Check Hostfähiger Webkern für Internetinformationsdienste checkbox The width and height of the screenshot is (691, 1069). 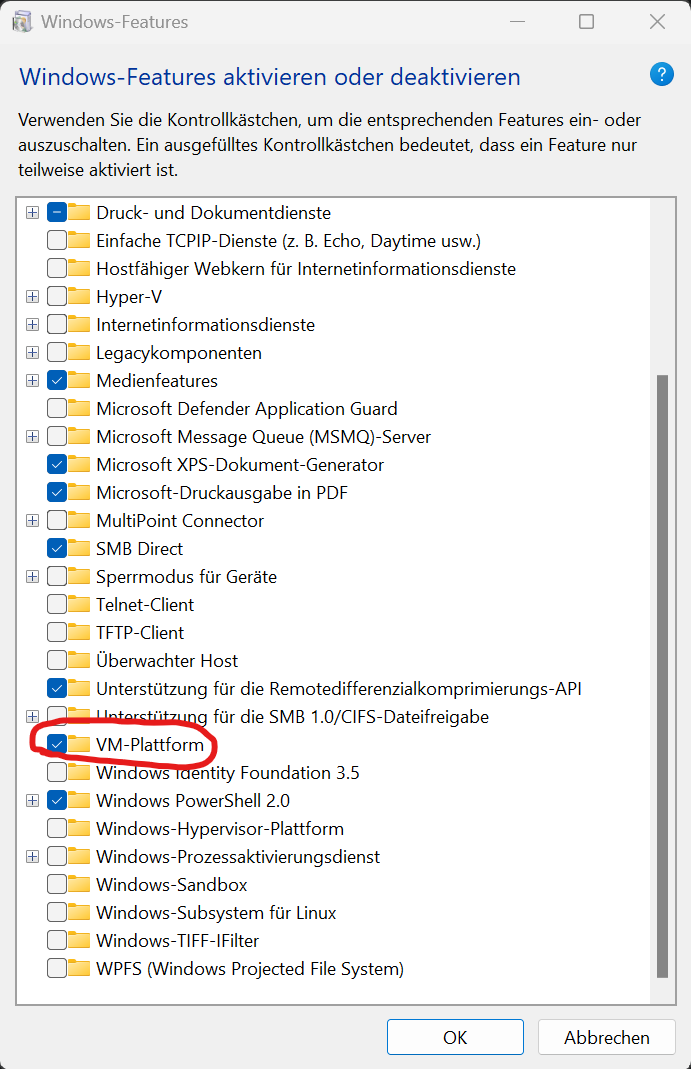(x=57, y=269)
